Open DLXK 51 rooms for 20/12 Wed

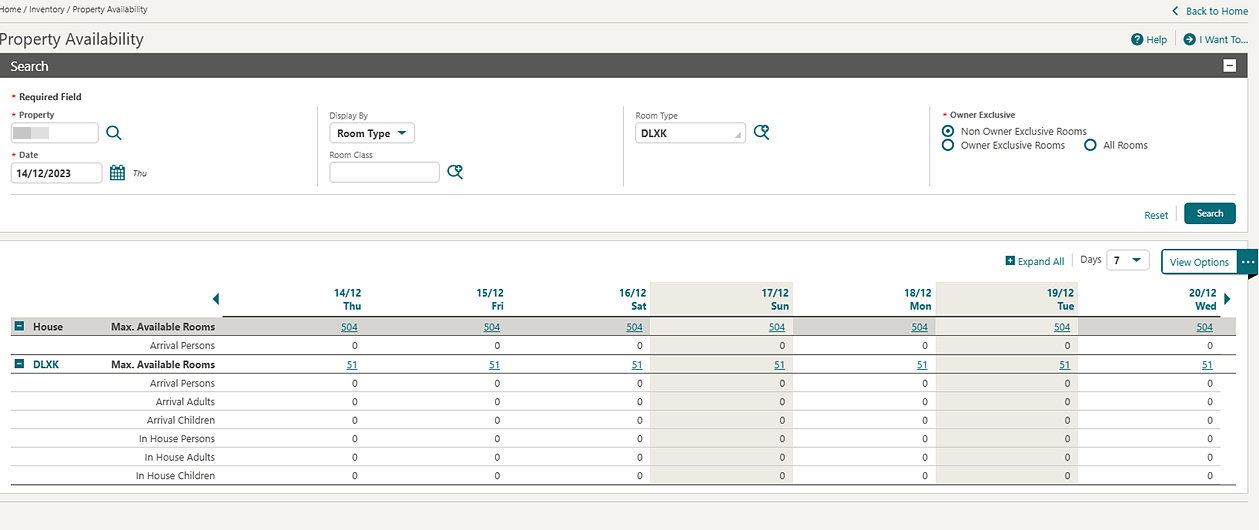pos(1207,365)
